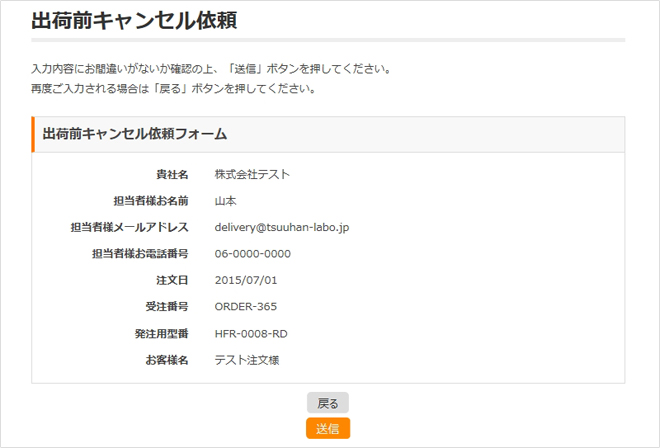Click the contact name value 山本

226,201
